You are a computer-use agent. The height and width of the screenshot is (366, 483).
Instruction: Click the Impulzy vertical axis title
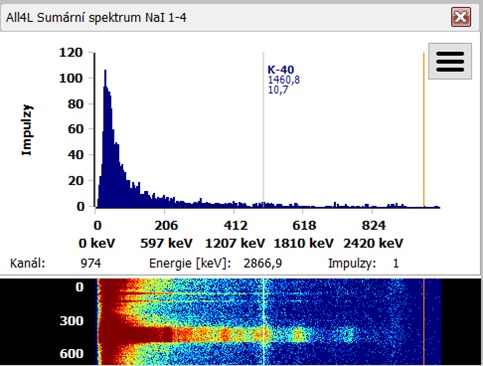(27, 130)
